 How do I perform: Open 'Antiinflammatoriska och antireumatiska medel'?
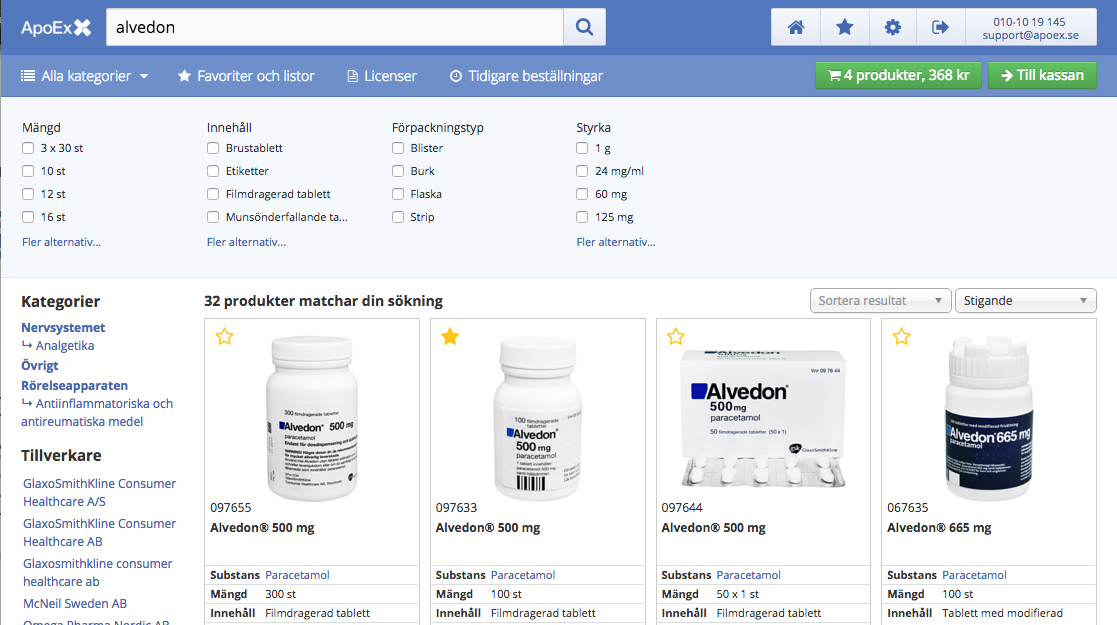(x=97, y=413)
